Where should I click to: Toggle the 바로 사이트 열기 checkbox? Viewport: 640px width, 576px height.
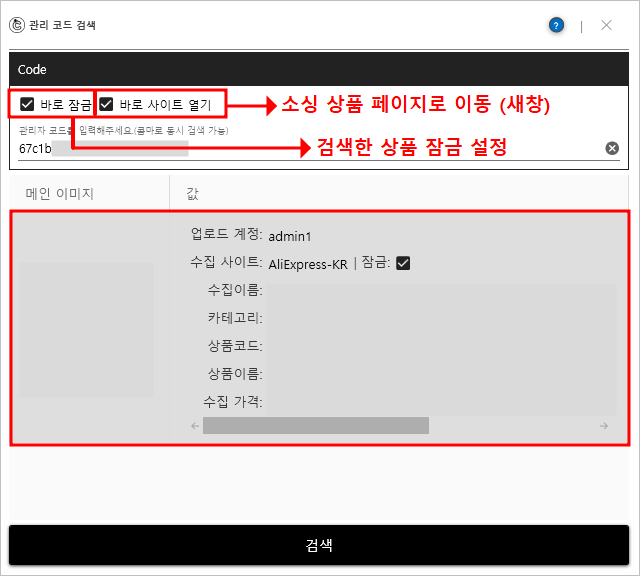[106, 104]
